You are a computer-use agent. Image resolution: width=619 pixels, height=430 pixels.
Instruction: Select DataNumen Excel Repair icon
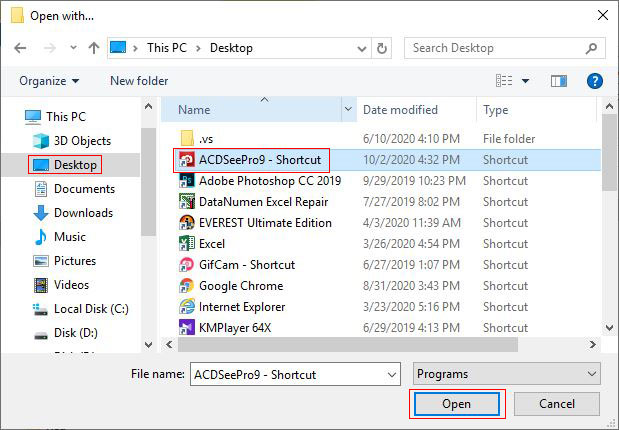(187, 202)
